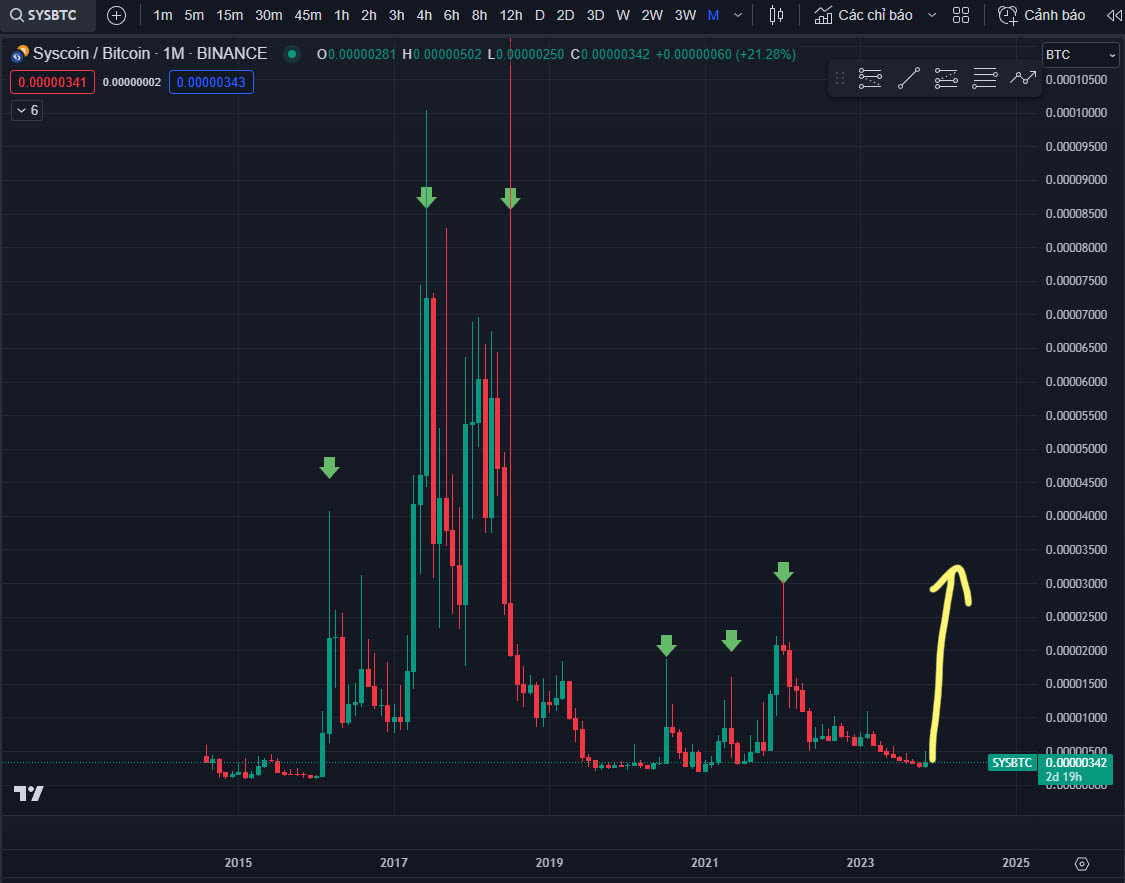Select the D daily interval

click(540, 15)
